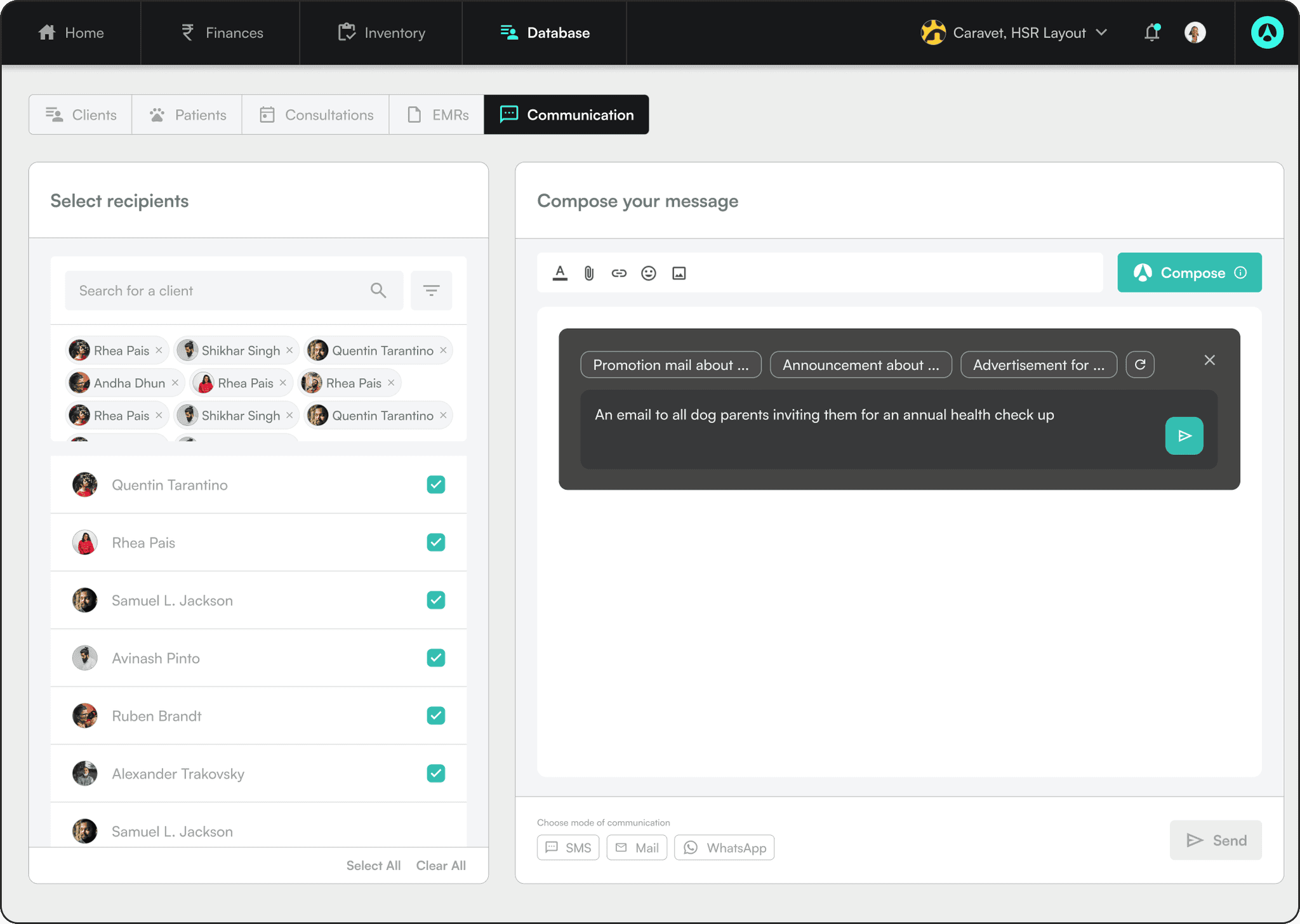The width and height of the screenshot is (1300, 924).
Task: Select WhatsApp communication mode
Action: coord(724,848)
